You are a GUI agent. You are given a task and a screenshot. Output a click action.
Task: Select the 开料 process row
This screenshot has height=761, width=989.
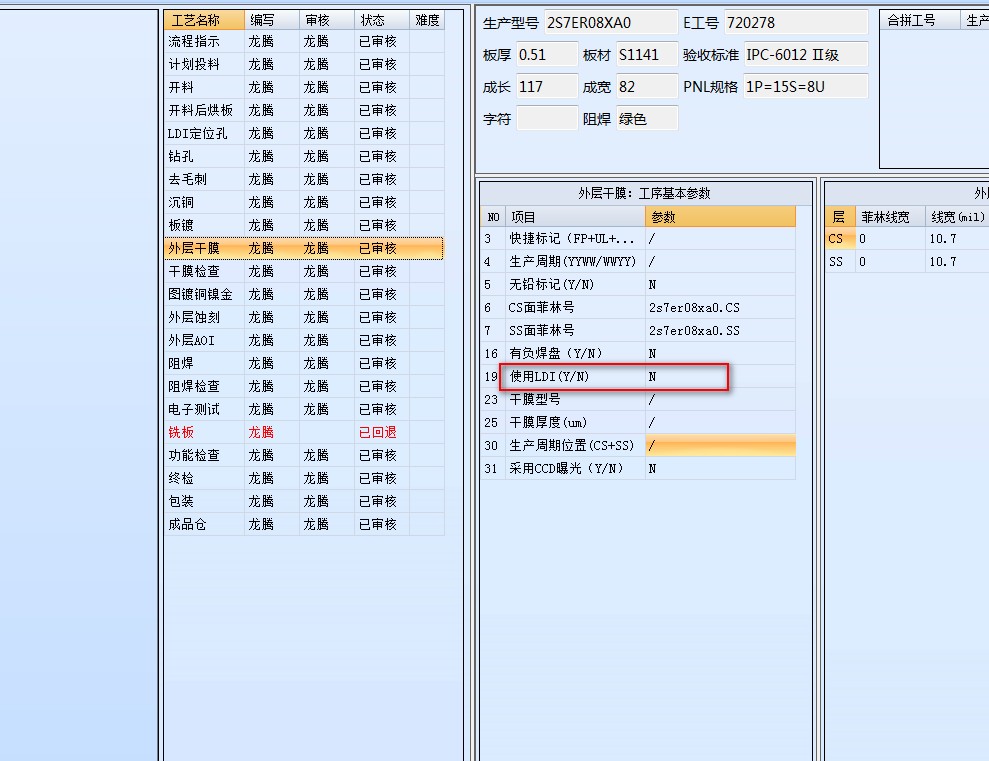coord(304,88)
